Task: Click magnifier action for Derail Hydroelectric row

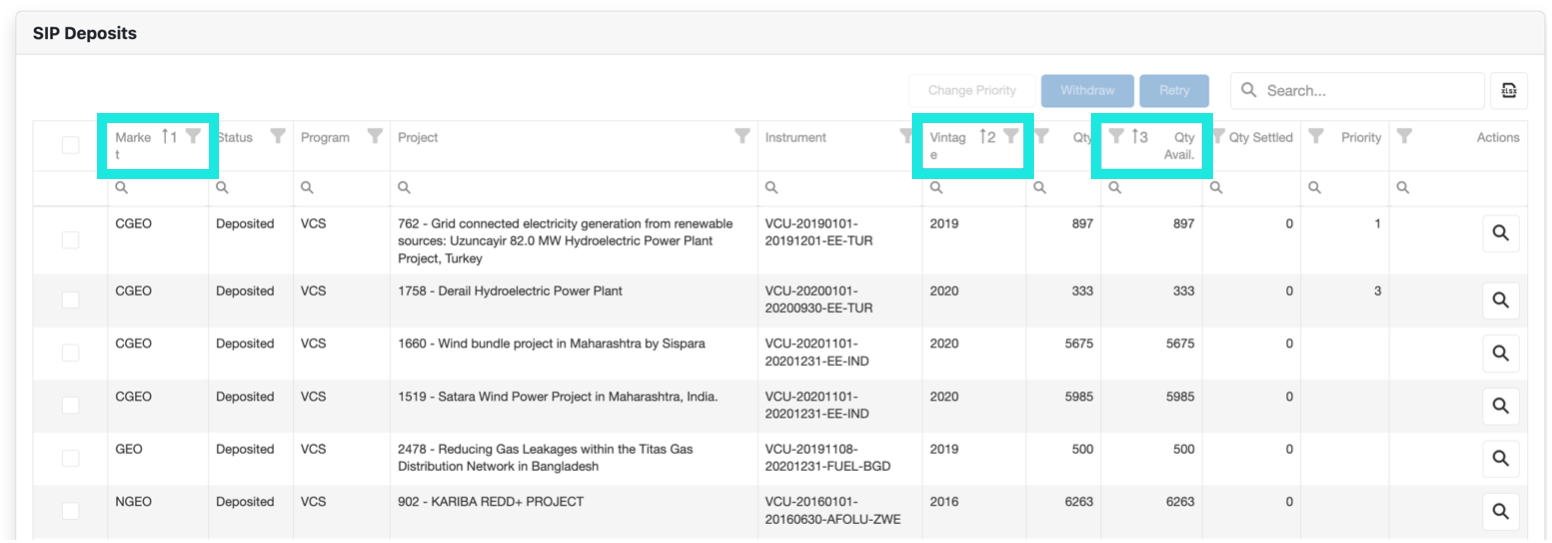Action: coord(1500,300)
